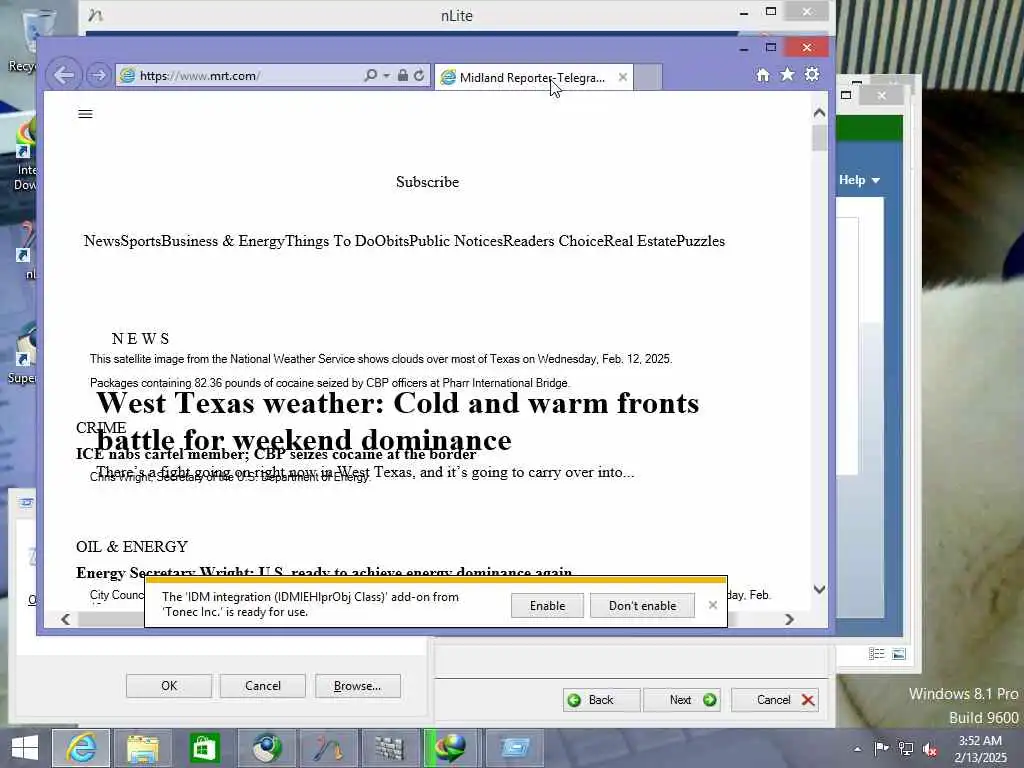
Task: Open the globe app taskbar icon
Action: [x=265, y=748]
